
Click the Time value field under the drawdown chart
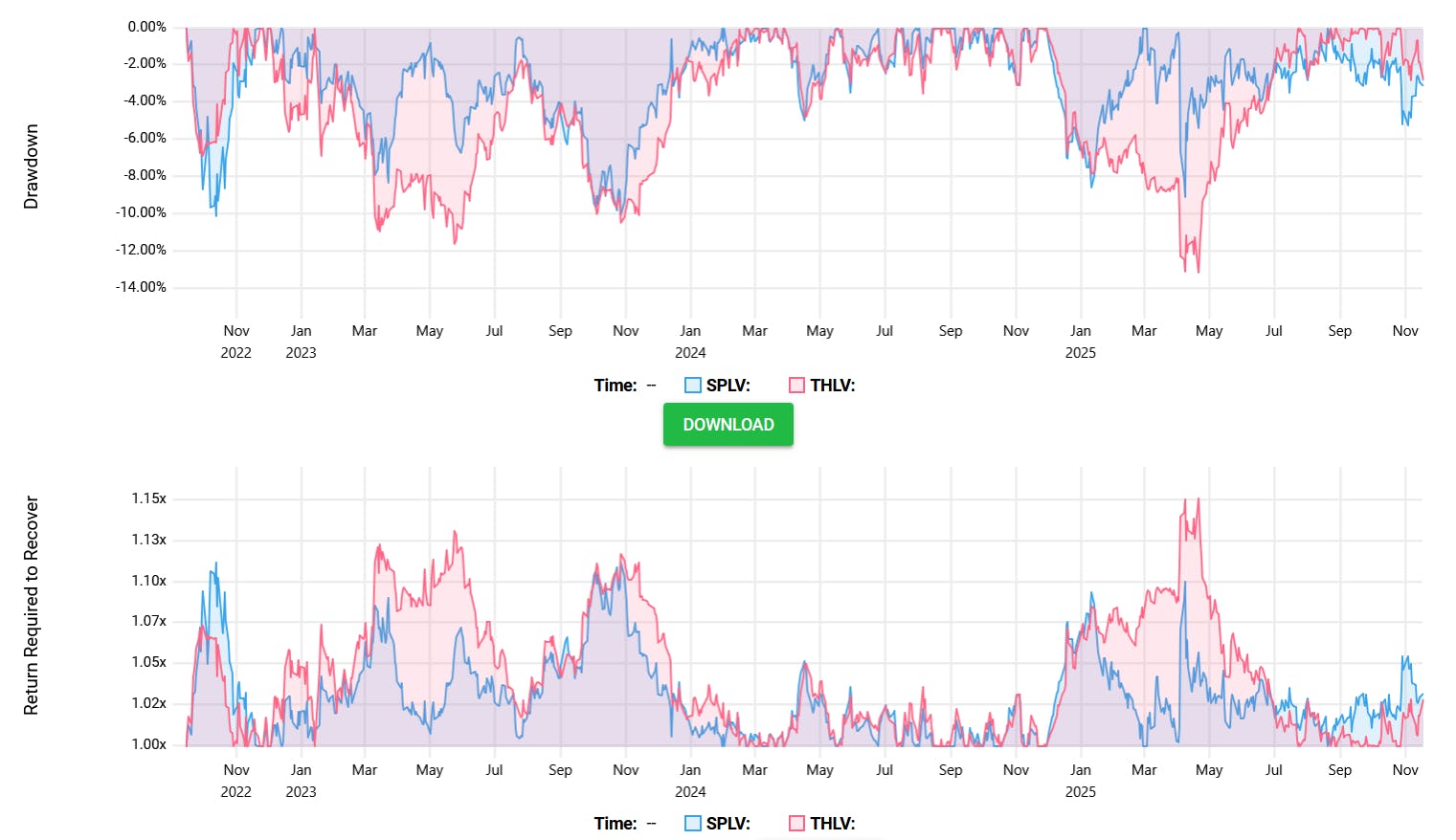[651, 385]
